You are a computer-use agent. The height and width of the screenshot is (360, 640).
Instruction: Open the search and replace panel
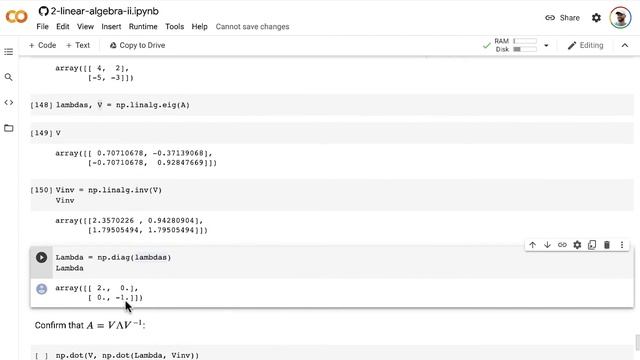click(9, 77)
